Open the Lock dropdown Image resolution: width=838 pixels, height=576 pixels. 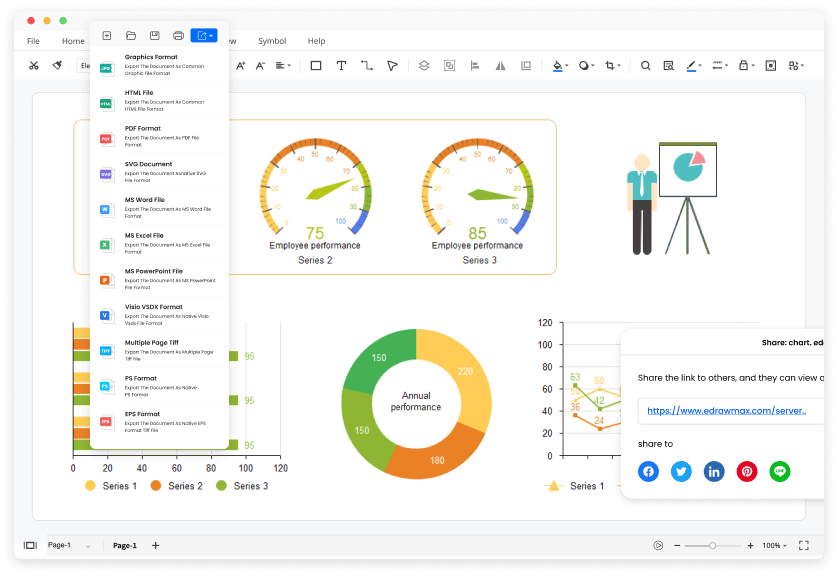pyautogui.click(x=746, y=65)
